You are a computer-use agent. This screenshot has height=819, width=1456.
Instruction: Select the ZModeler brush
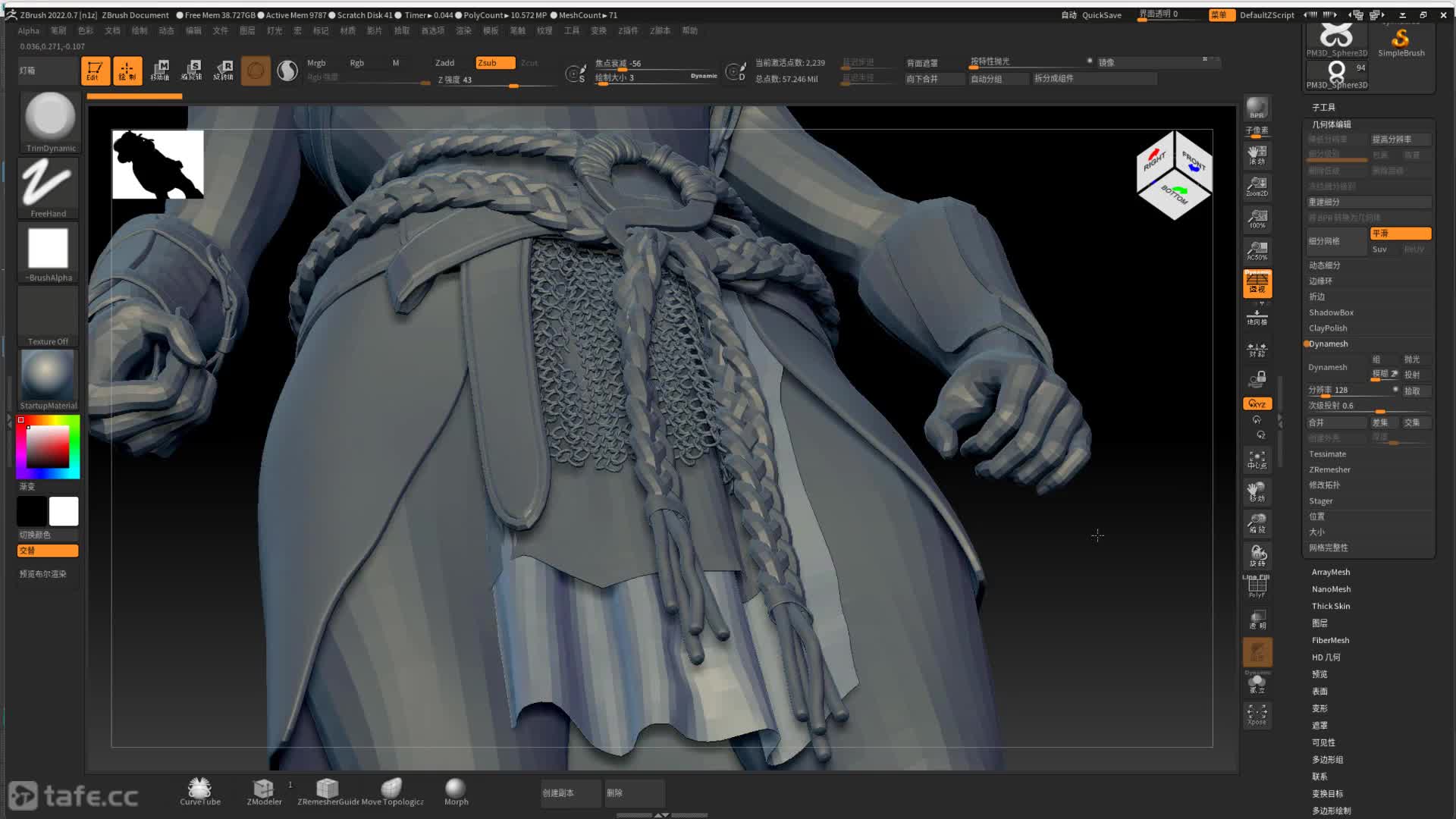pyautogui.click(x=264, y=792)
